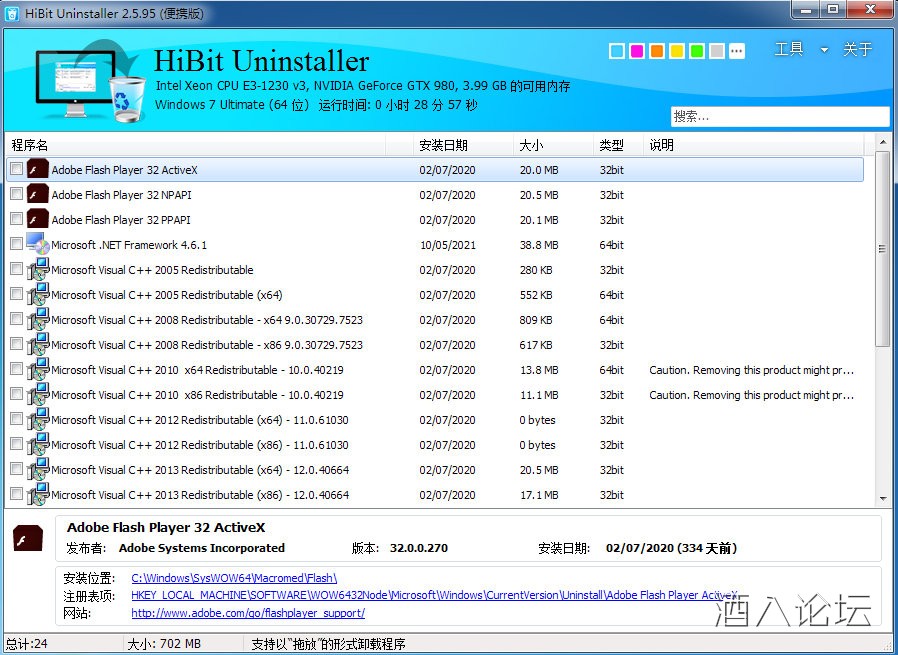Click the Visual C++ 2012 Redistributable (x86) icon
The height and width of the screenshot is (655, 898).
(x=38, y=445)
